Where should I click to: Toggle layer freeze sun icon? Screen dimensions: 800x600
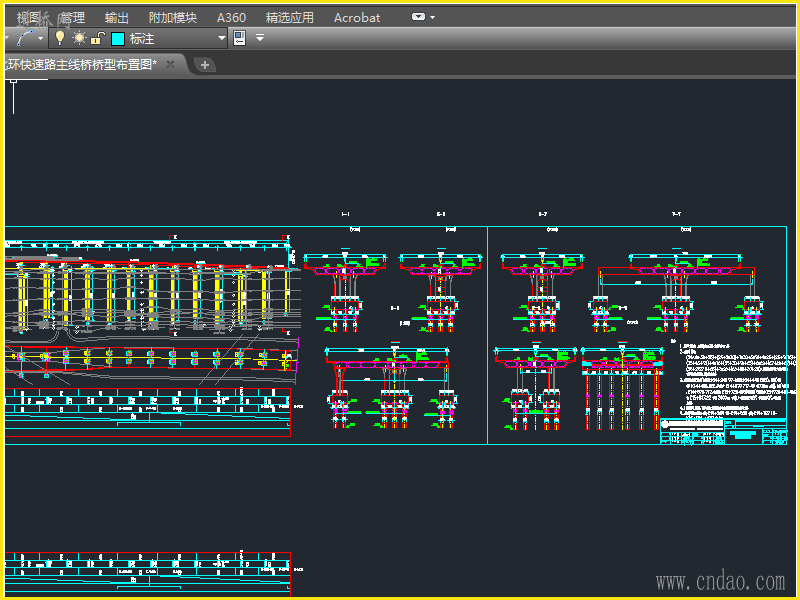pos(79,38)
